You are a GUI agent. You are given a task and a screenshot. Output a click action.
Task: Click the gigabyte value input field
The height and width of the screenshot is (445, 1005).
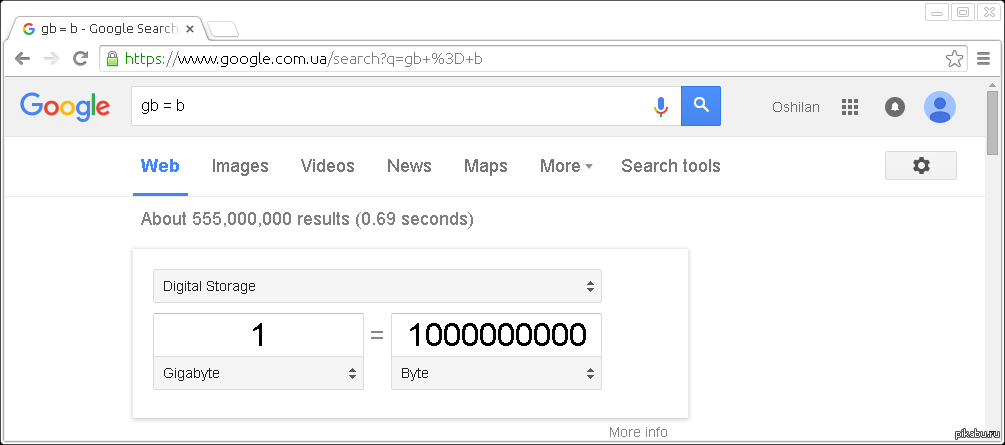coord(258,335)
